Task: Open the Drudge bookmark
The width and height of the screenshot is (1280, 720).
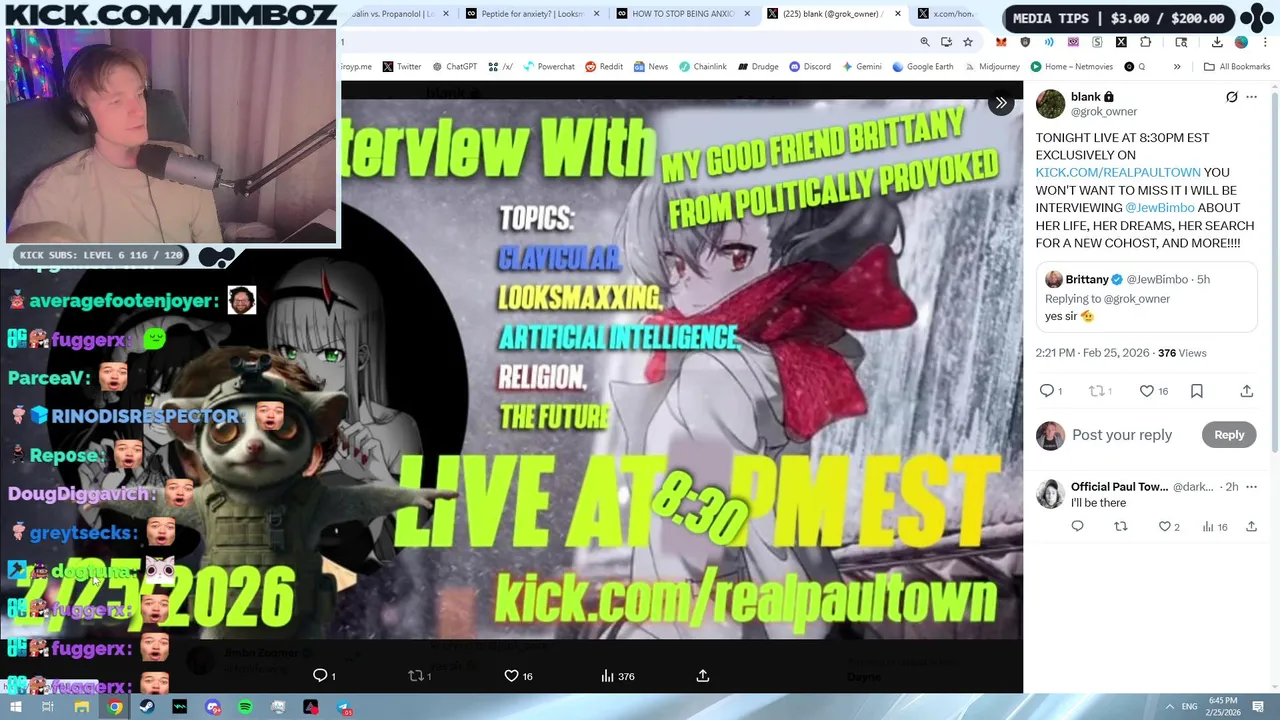Action: pos(758,67)
